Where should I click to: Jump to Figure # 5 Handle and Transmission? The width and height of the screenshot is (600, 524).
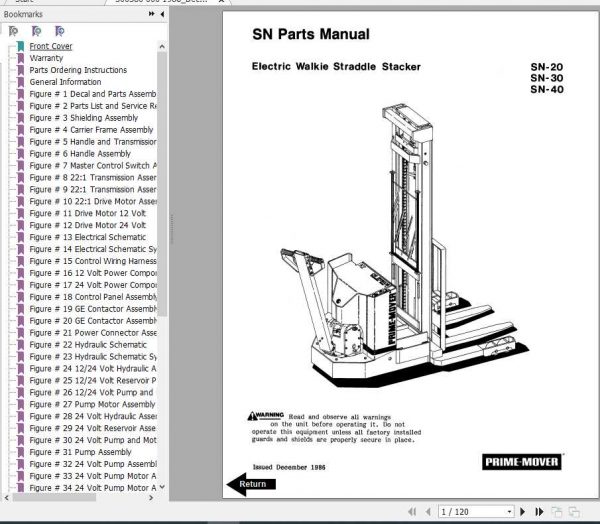(93, 142)
